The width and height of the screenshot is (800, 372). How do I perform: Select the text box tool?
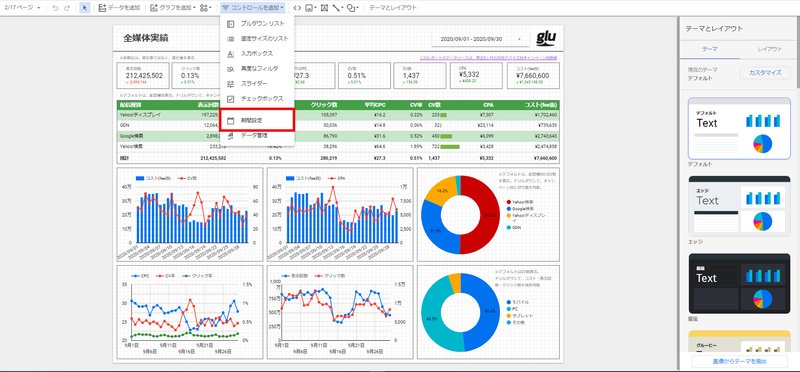tap(324, 8)
